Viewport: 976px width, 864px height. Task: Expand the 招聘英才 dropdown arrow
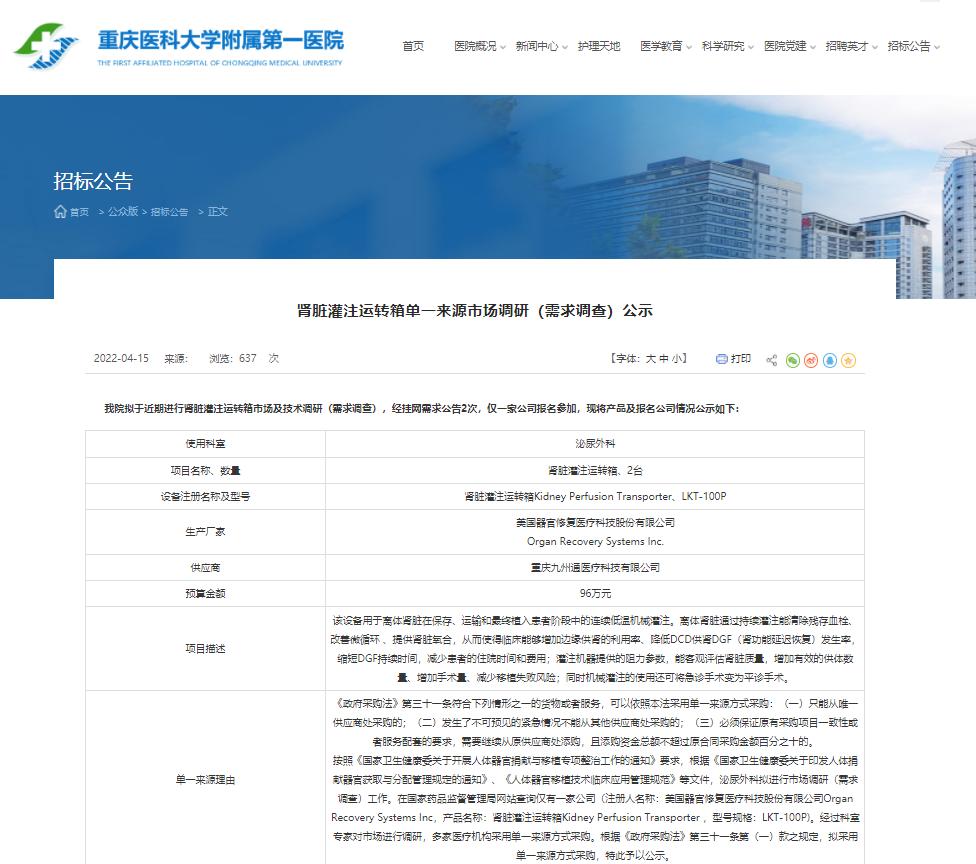click(x=875, y=47)
